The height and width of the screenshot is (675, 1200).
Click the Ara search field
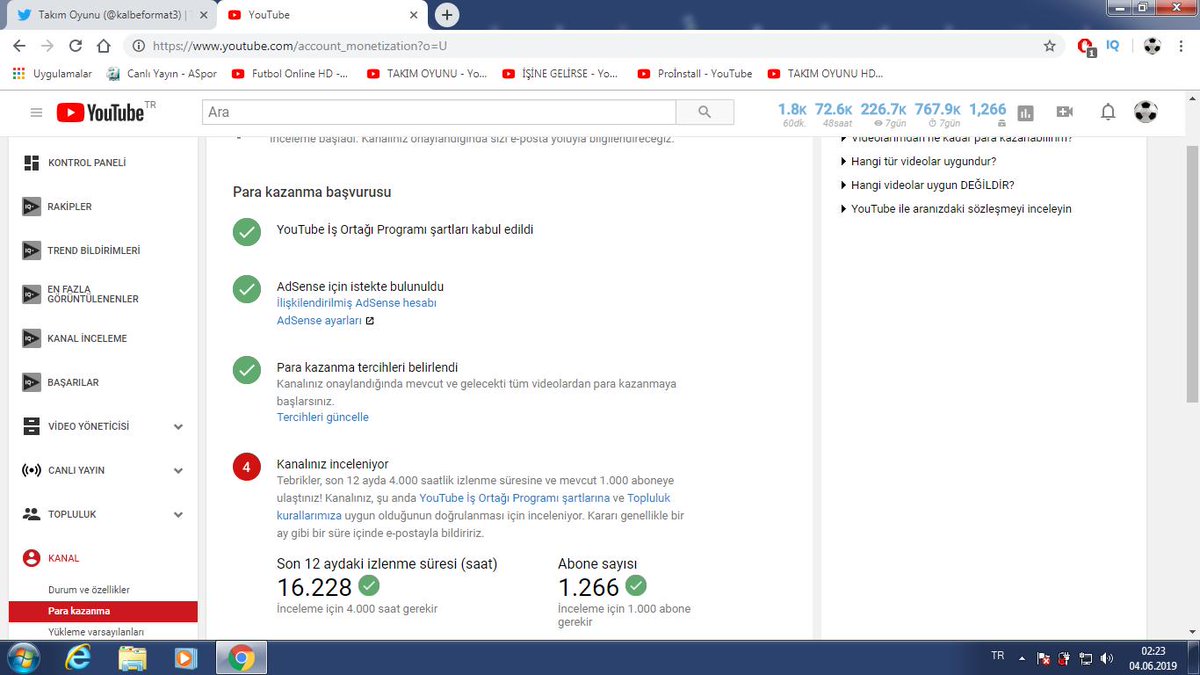tap(439, 112)
